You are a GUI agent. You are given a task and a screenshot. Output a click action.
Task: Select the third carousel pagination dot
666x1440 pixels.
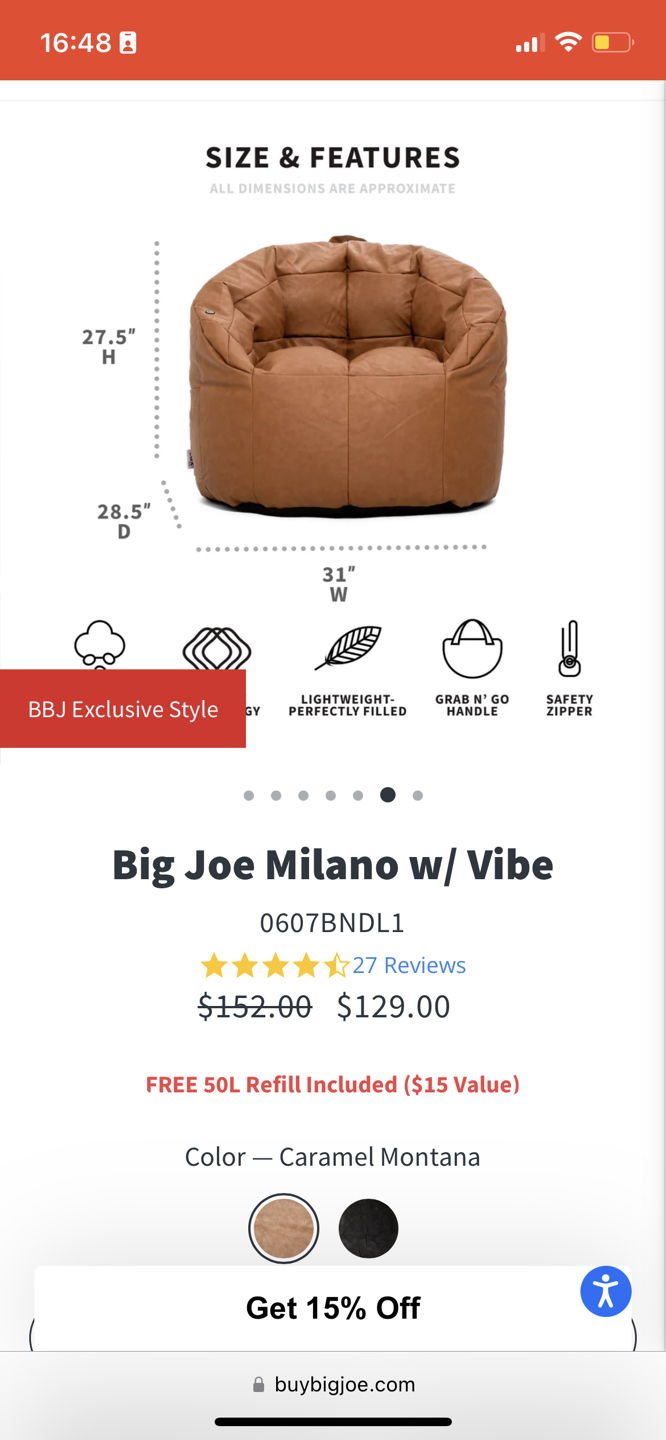point(303,796)
